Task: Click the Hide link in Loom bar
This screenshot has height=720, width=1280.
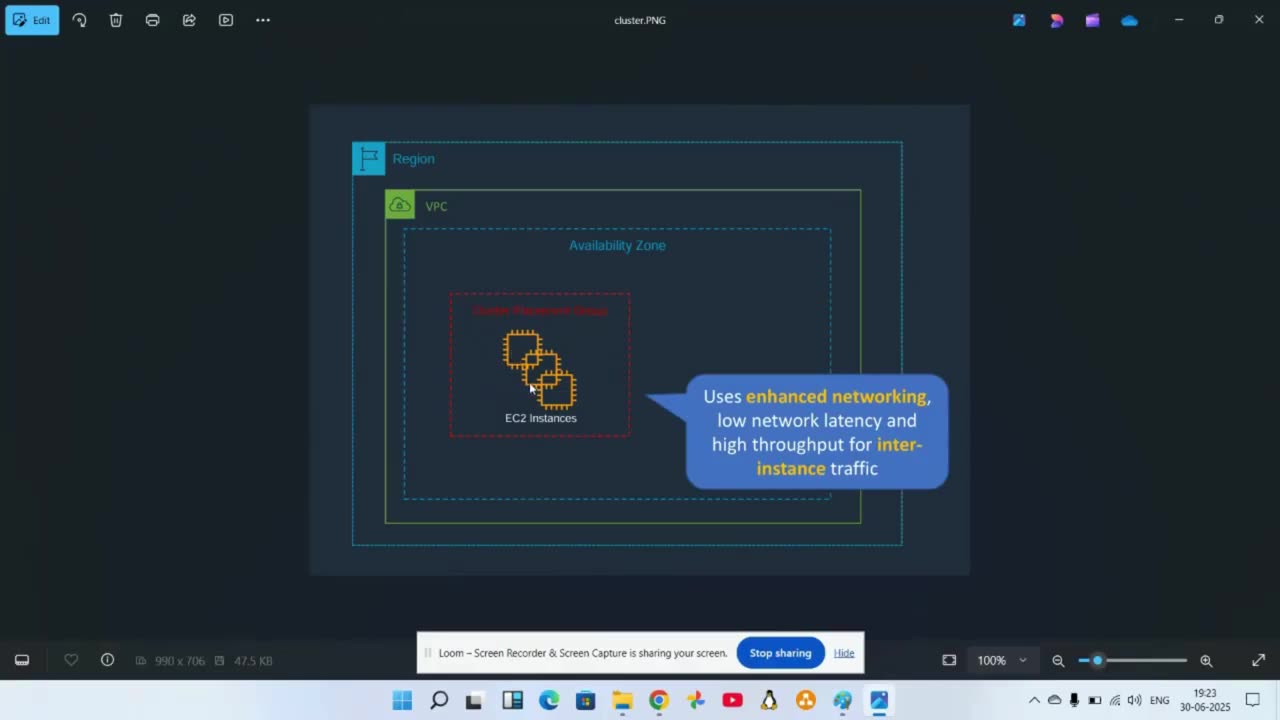Action: click(844, 653)
